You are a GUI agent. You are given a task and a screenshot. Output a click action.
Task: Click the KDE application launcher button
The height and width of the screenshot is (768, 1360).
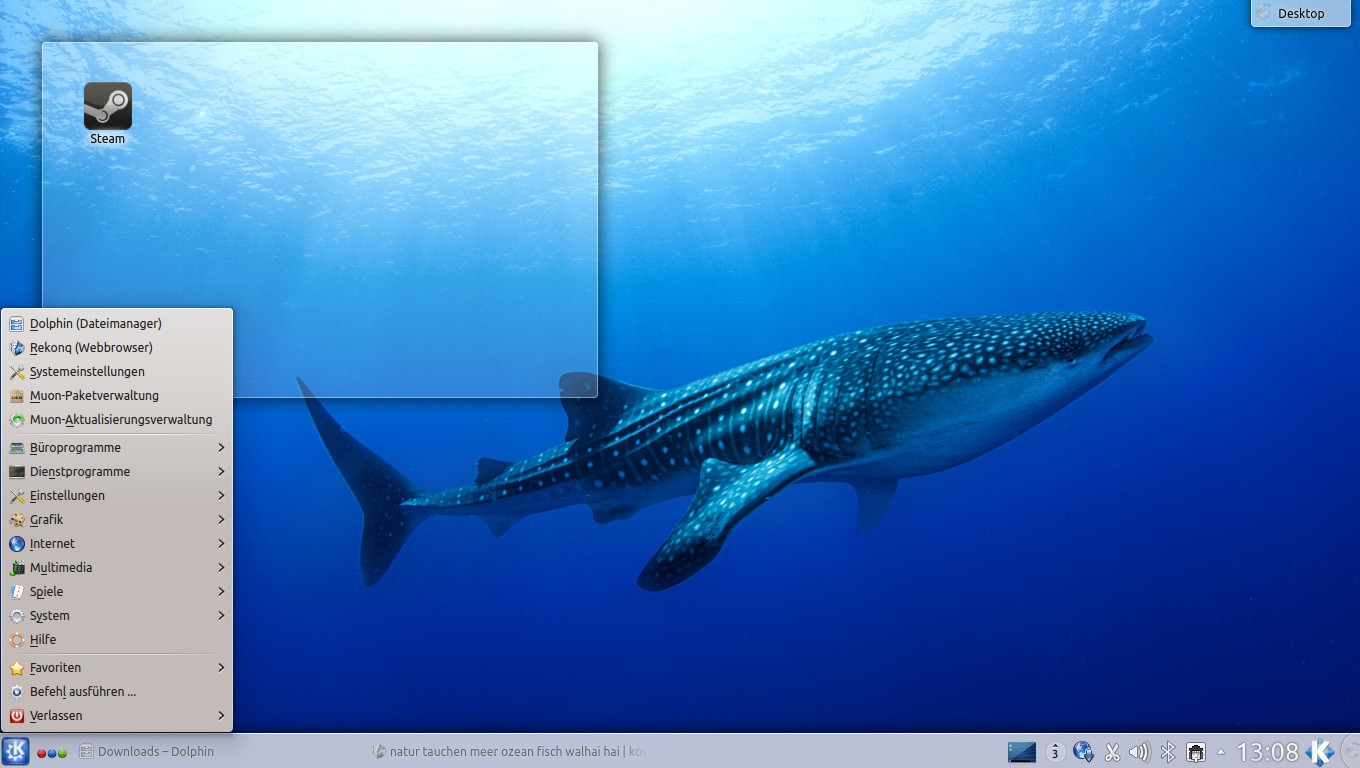click(16, 751)
